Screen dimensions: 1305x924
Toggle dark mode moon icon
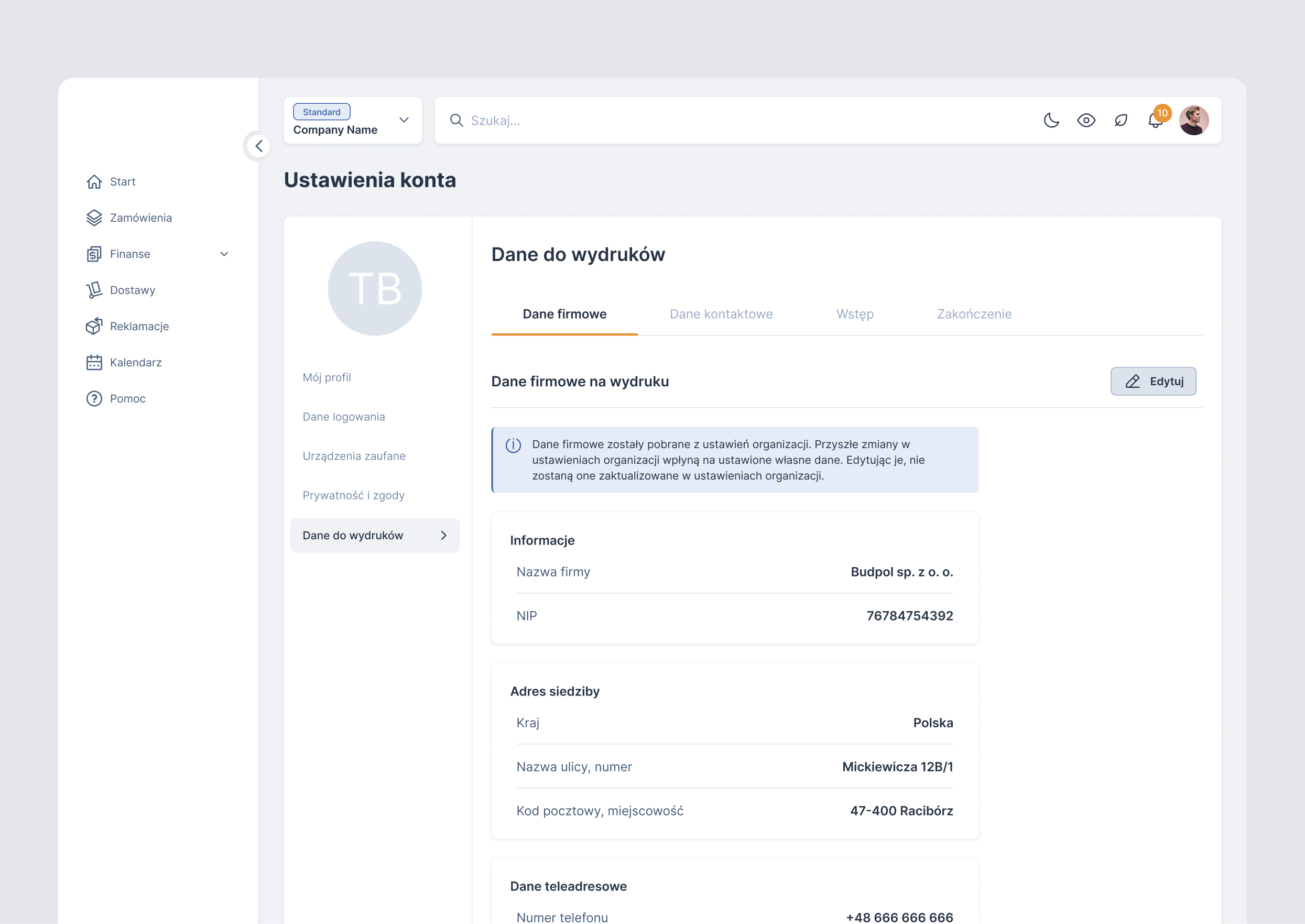tap(1051, 120)
